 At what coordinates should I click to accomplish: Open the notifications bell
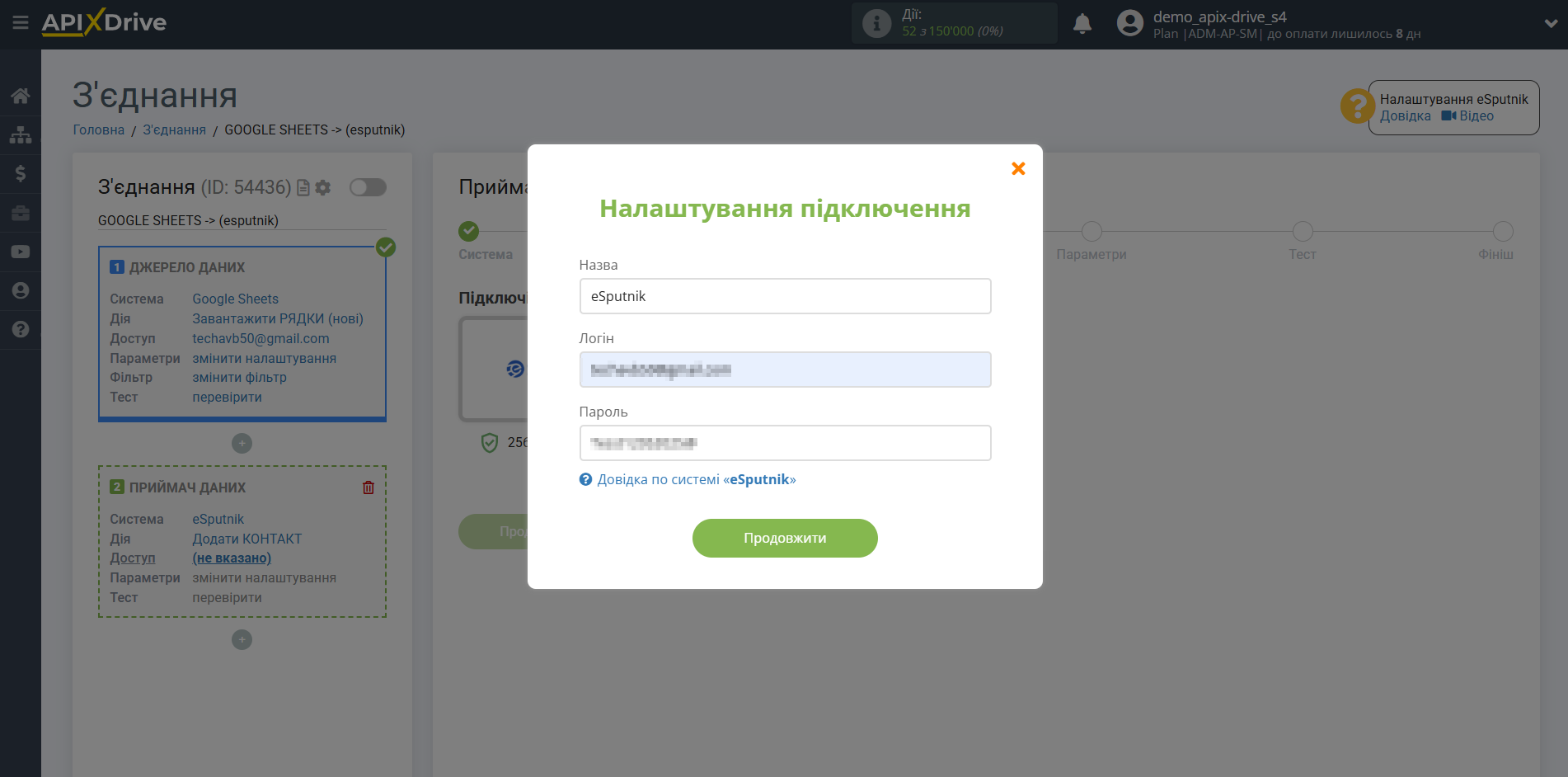1082,23
